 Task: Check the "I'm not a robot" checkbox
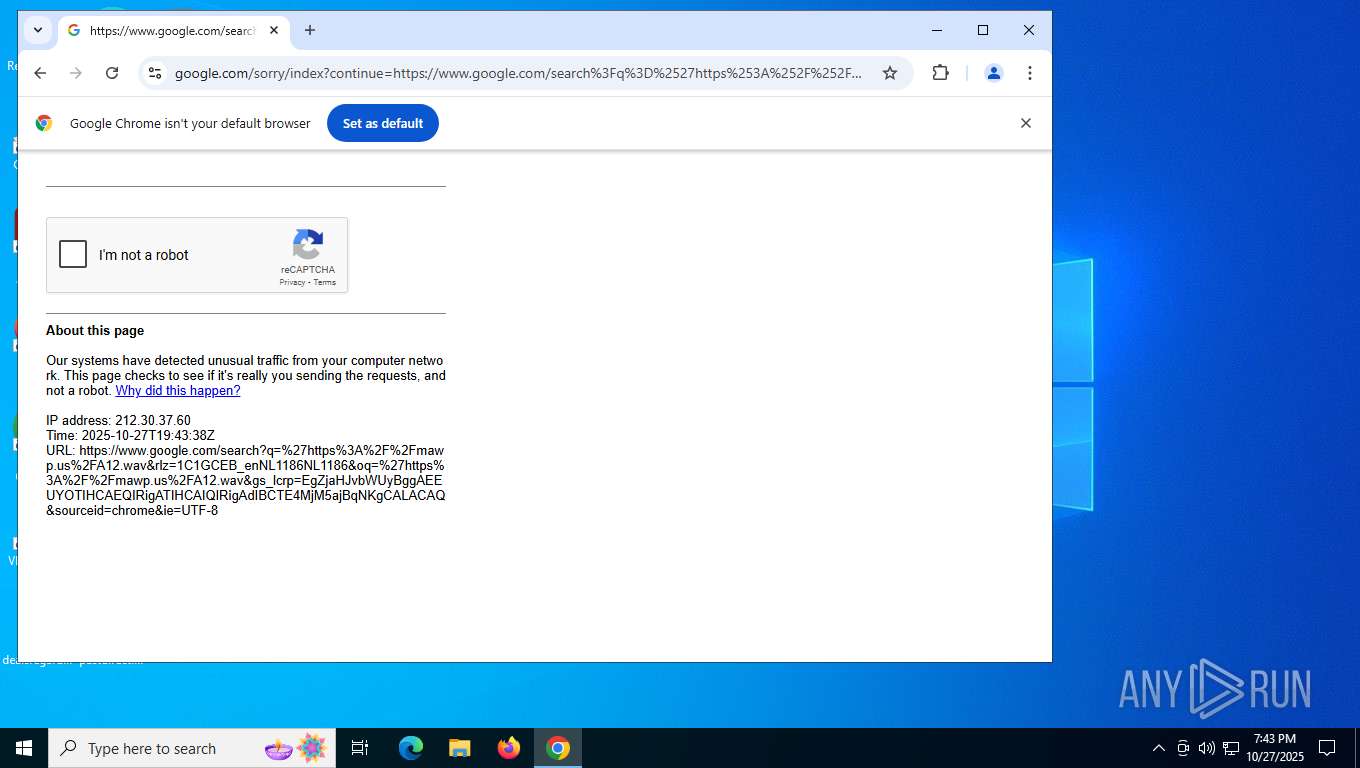(73, 255)
